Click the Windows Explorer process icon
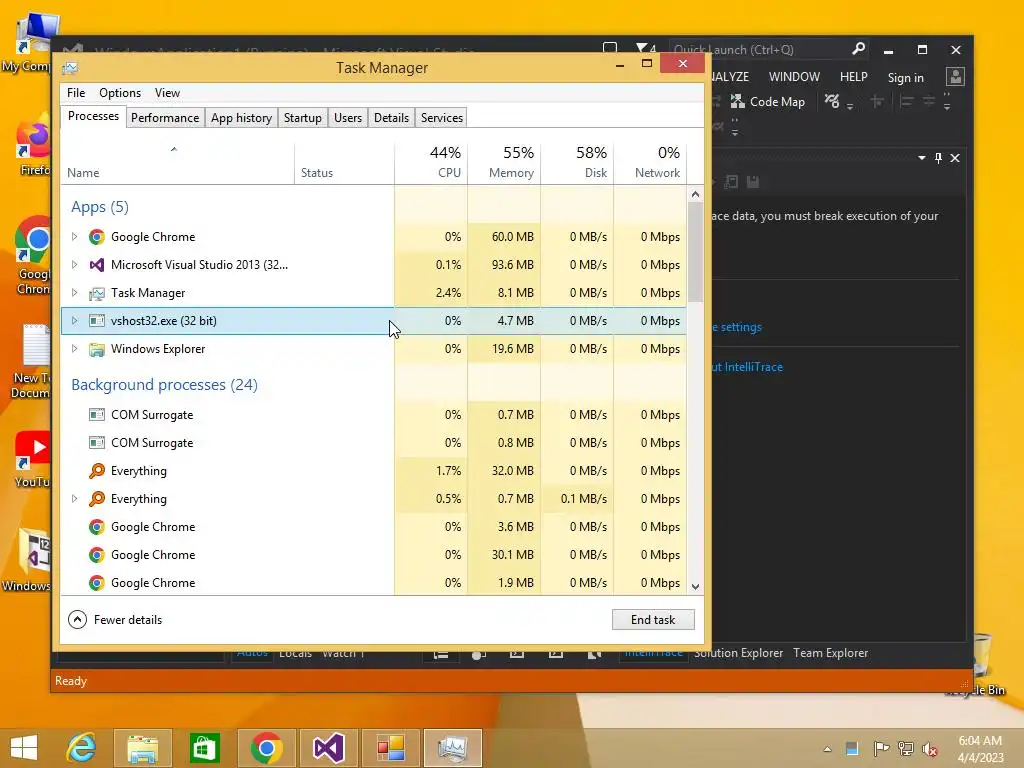1024x768 pixels. click(97, 349)
